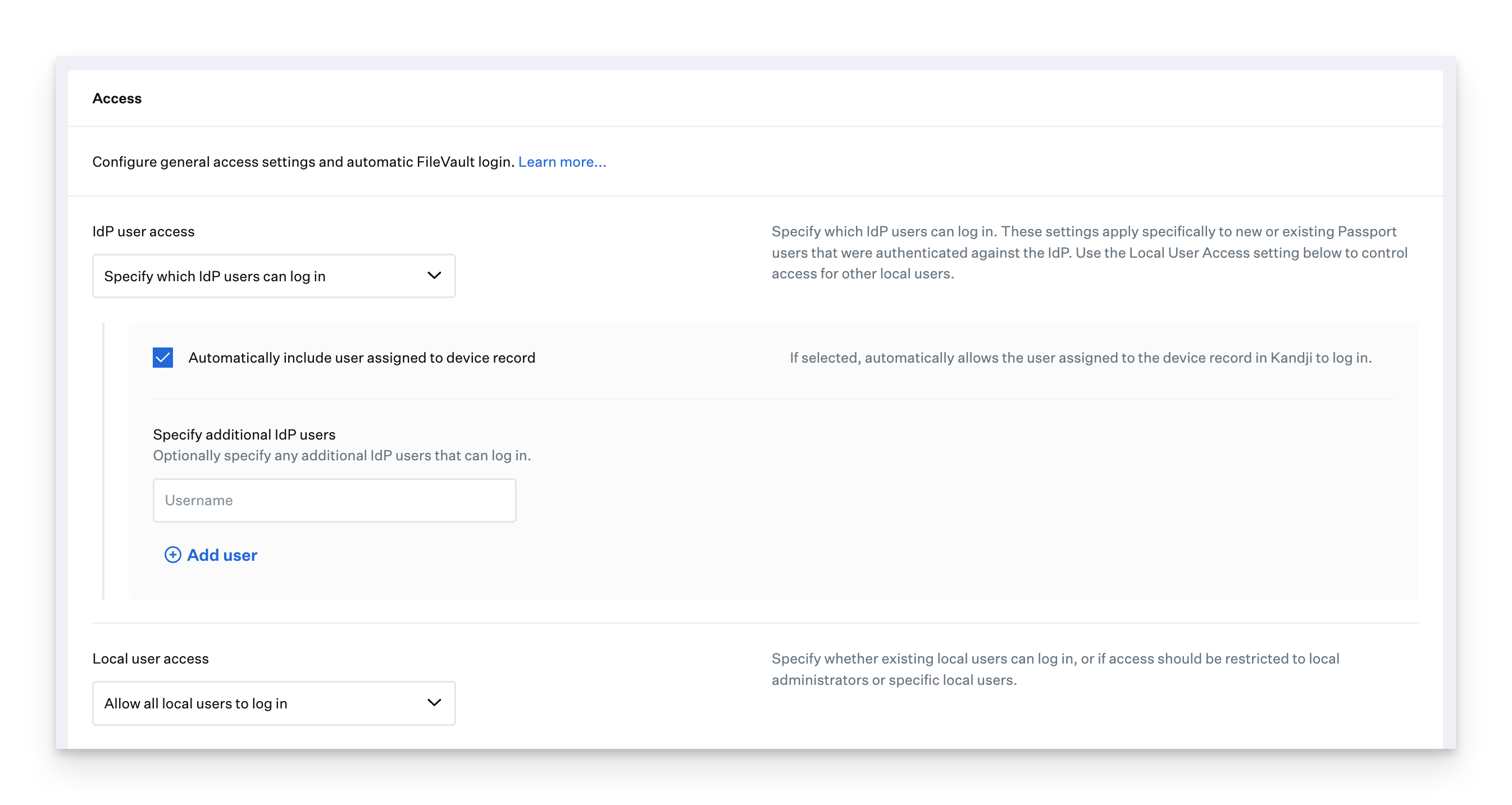
Task: Open the Learn more link
Action: [562, 162]
